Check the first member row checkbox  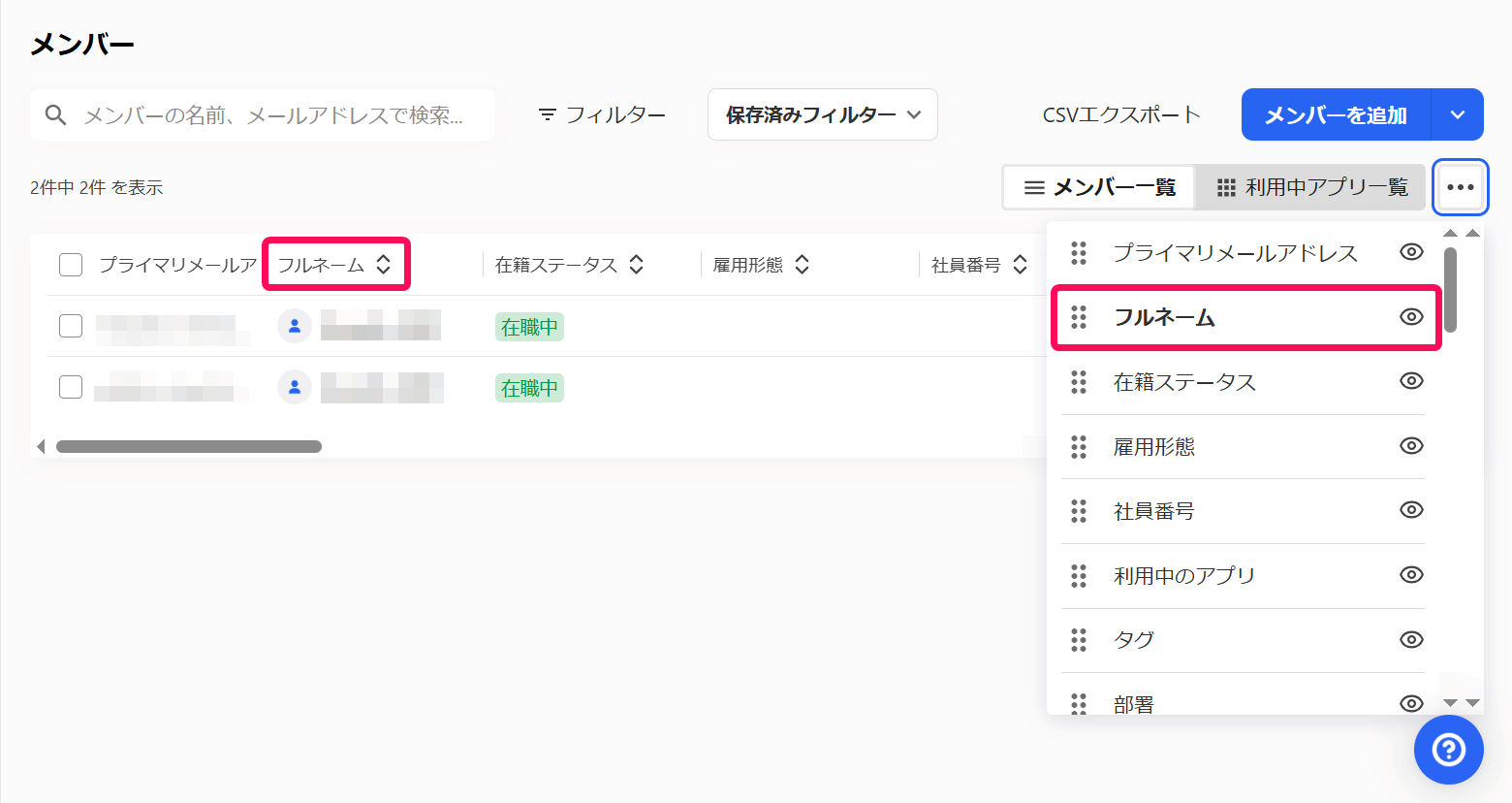coord(71,326)
